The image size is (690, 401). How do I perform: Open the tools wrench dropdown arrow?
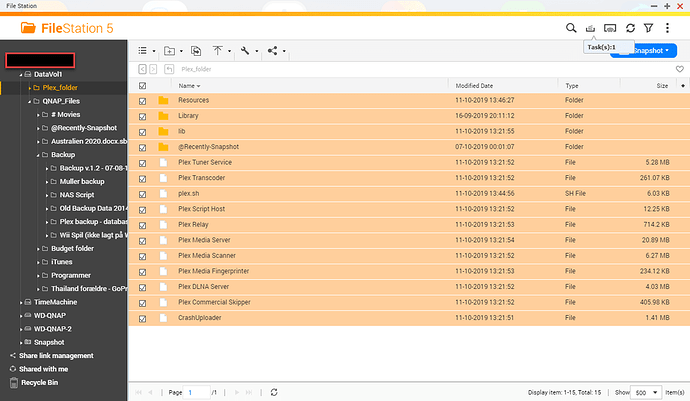point(257,51)
